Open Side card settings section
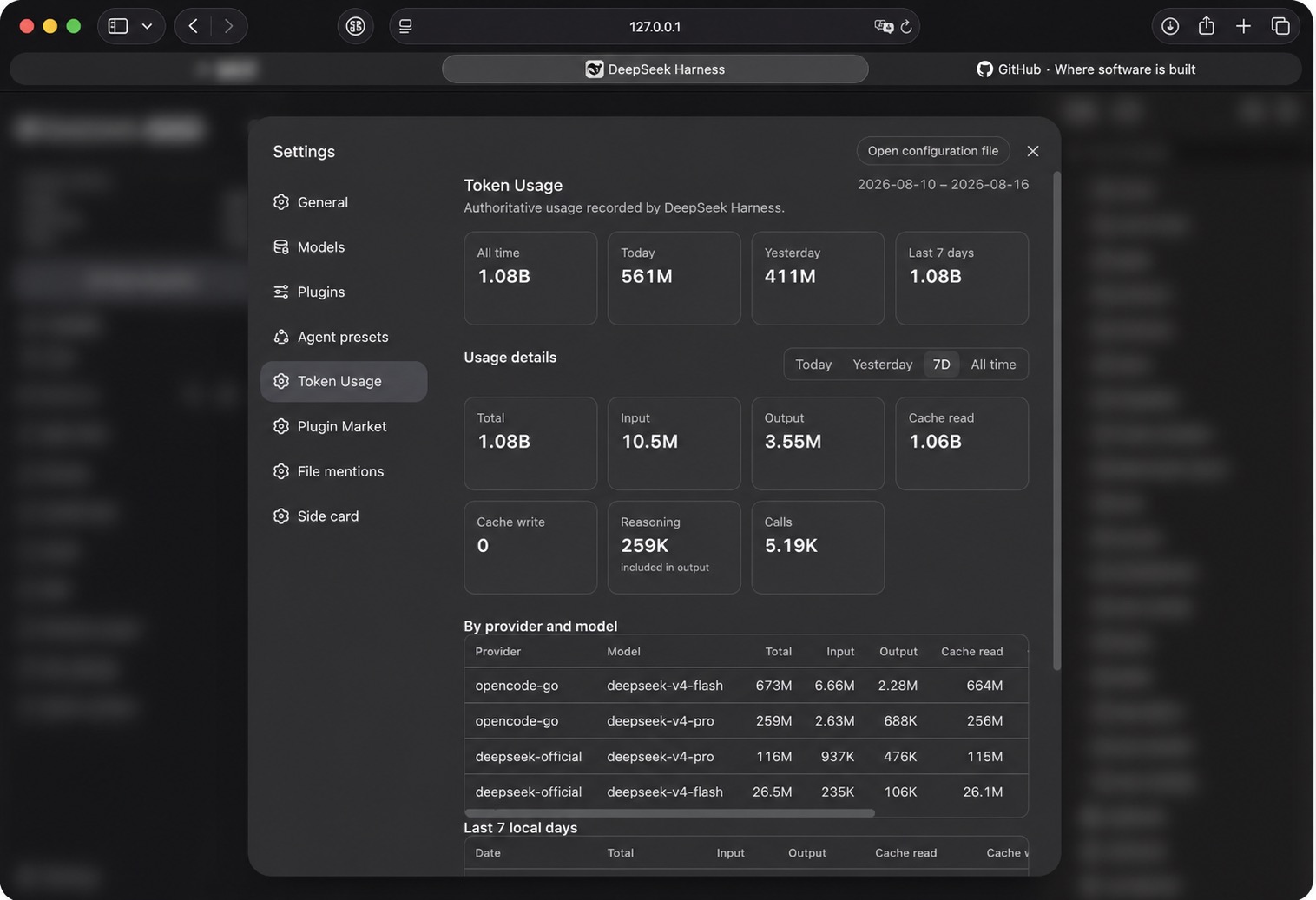Screen dimensions: 1316x900 [x=344, y=516]
